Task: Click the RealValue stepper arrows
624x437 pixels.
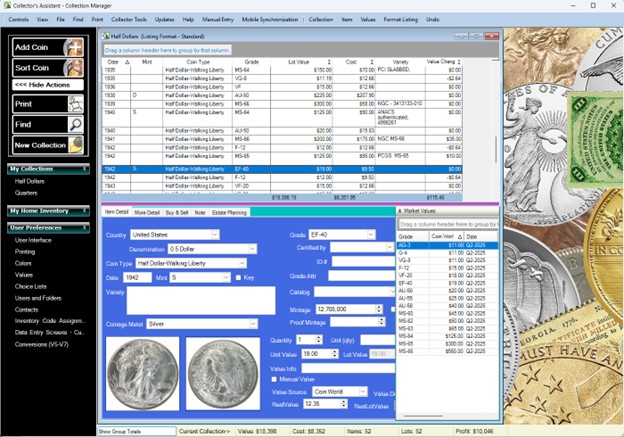Action: point(344,404)
